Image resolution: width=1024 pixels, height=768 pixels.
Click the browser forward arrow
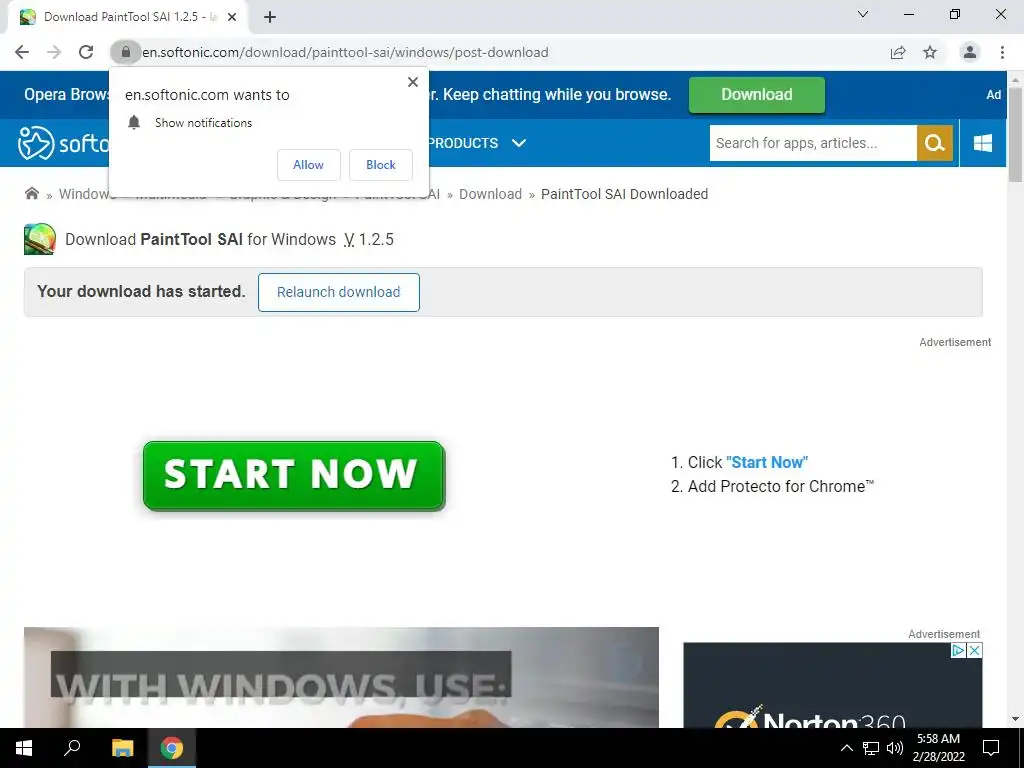tap(54, 52)
